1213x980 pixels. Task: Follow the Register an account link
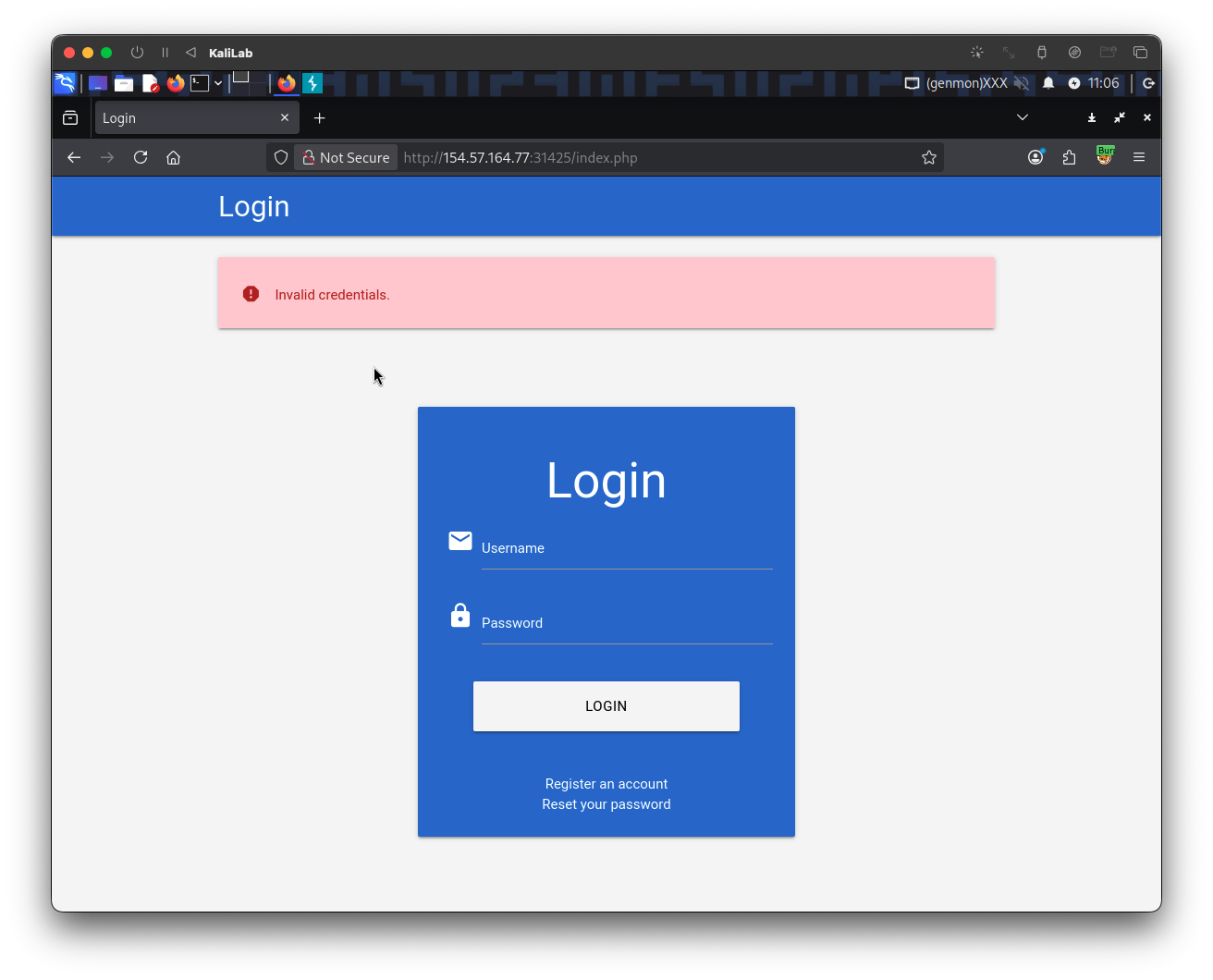coord(606,784)
